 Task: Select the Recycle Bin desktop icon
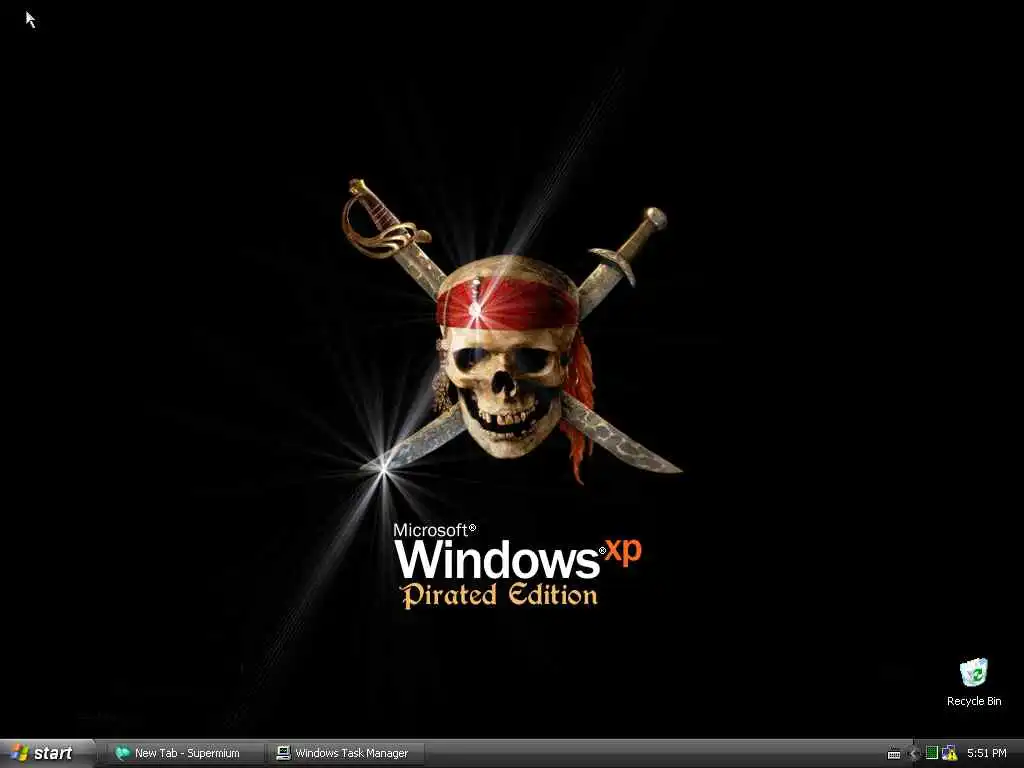(x=974, y=682)
